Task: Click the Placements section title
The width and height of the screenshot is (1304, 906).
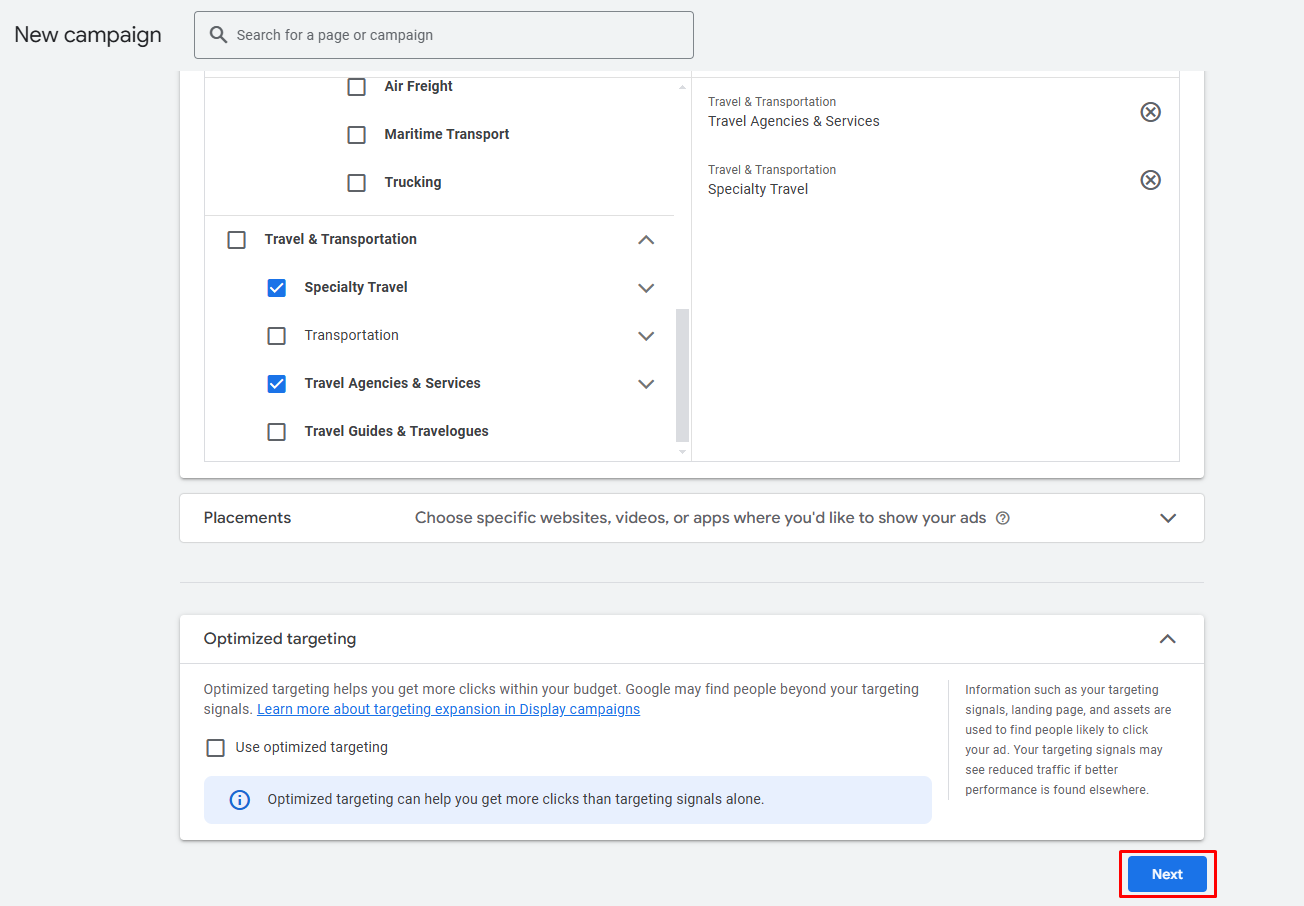Action: pos(247,518)
